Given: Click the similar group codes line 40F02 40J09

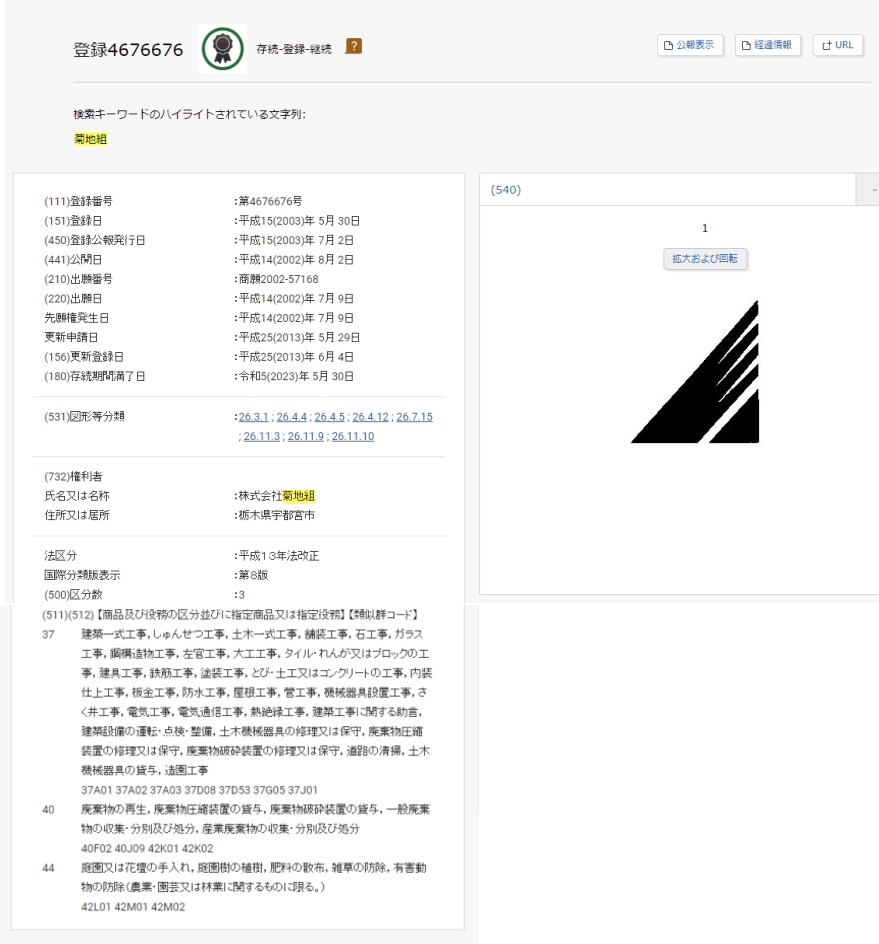Looking at the screenshot, I should point(147,848).
